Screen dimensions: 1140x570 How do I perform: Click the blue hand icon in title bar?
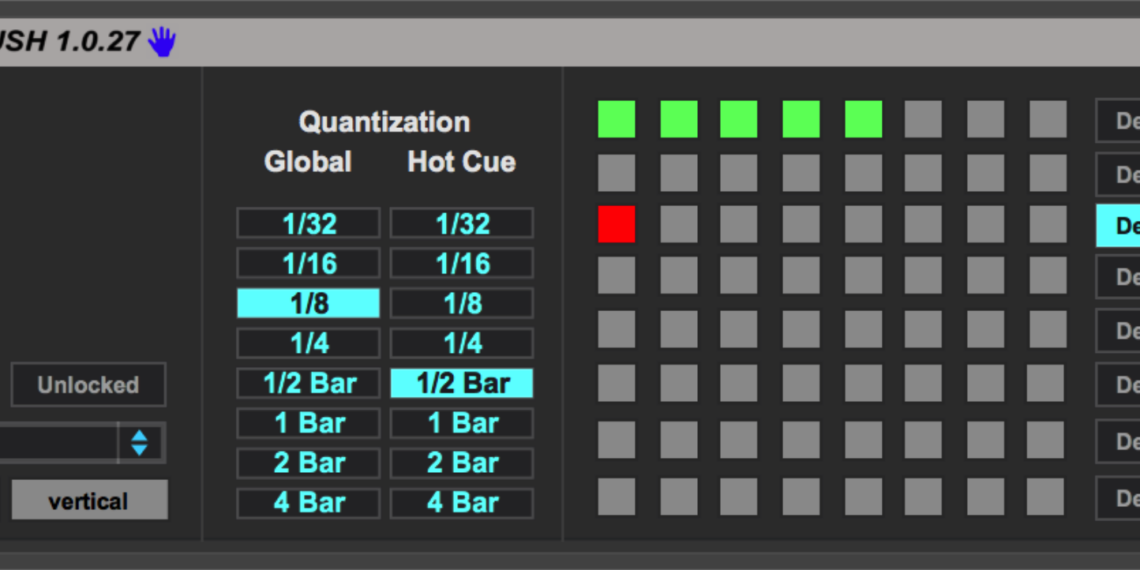pos(162,42)
